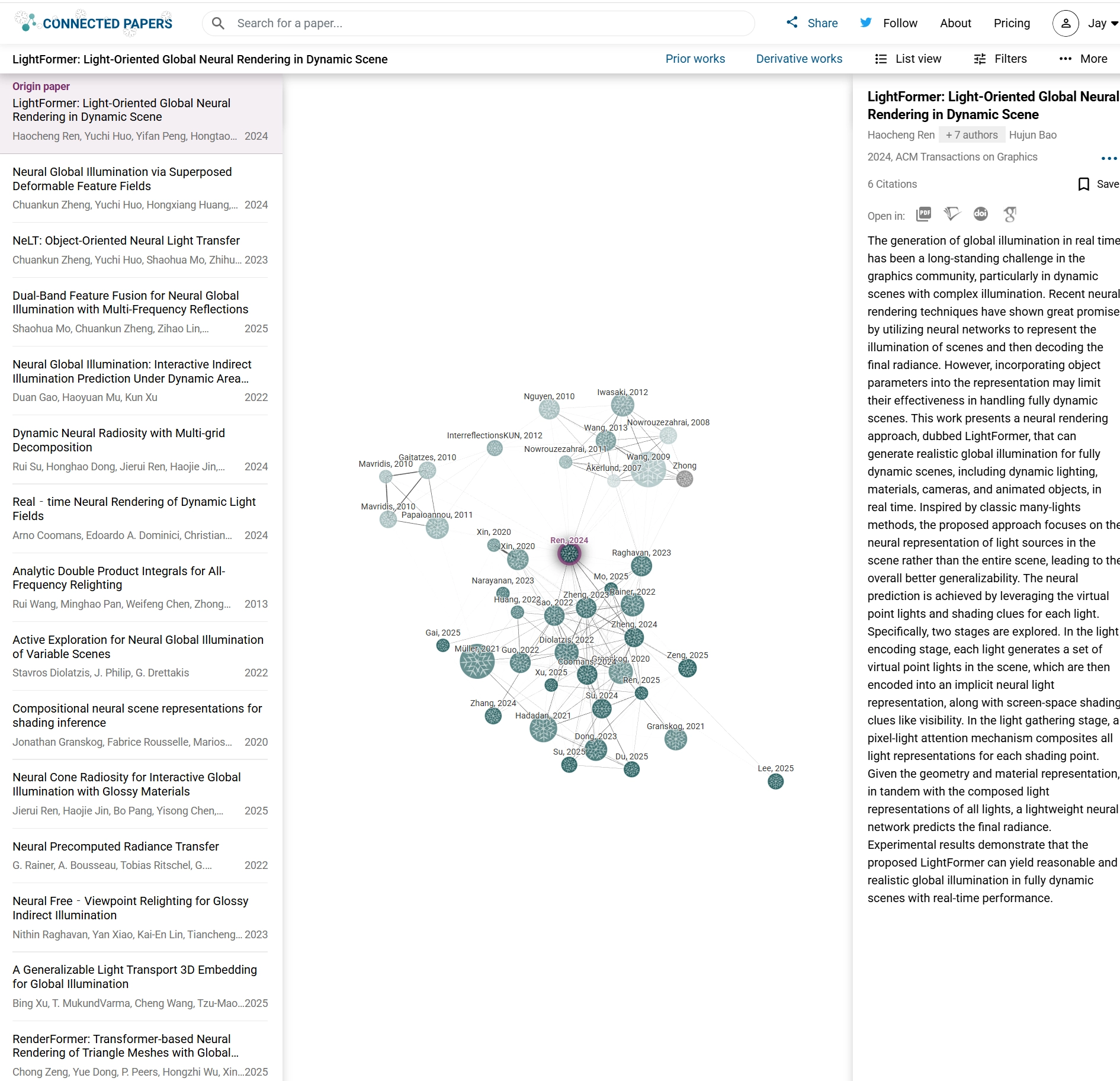The height and width of the screenshot is (1081, 1120).
Task: Click the Share icon in header
Action: 792,23
